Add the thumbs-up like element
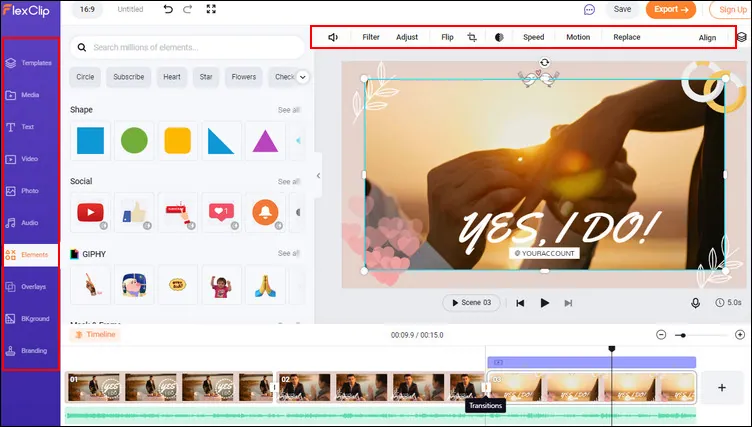This screenshot has height=427, width=752. [x=134, y=212]
